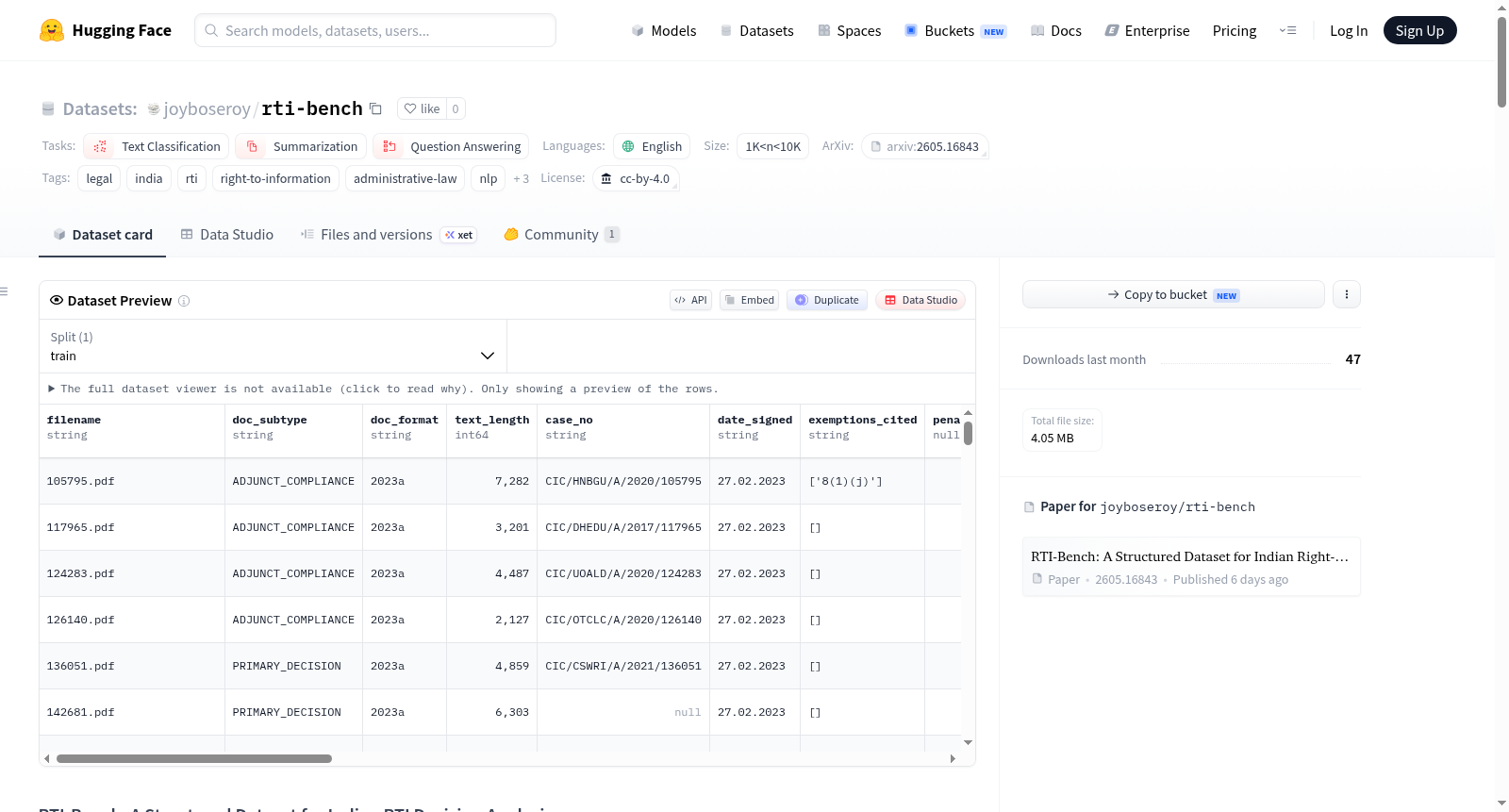The width and height of the screenshot is (1509, 812).
Task: Open Data Studio from the preview header
Action: pyautogui.click(x=920, y=300)
